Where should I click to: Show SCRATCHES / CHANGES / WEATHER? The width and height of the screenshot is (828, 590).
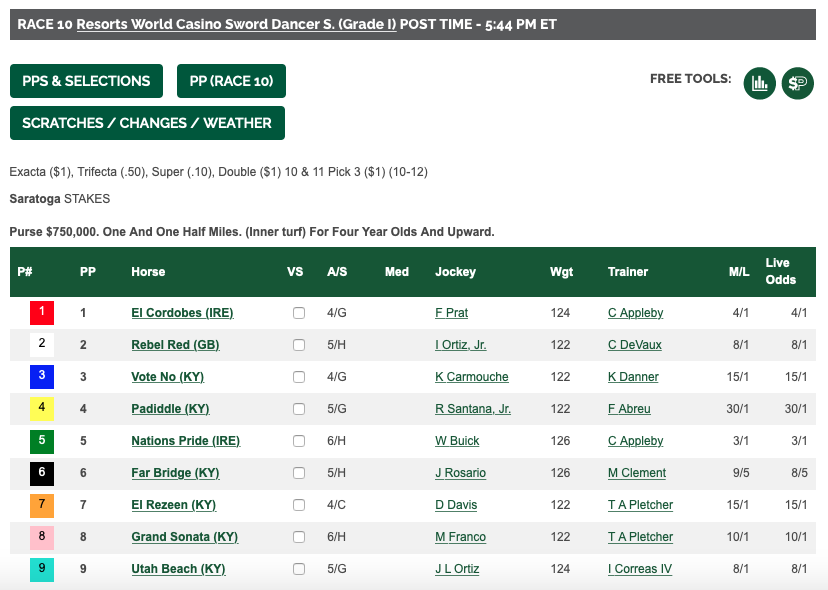pos(147,123)
